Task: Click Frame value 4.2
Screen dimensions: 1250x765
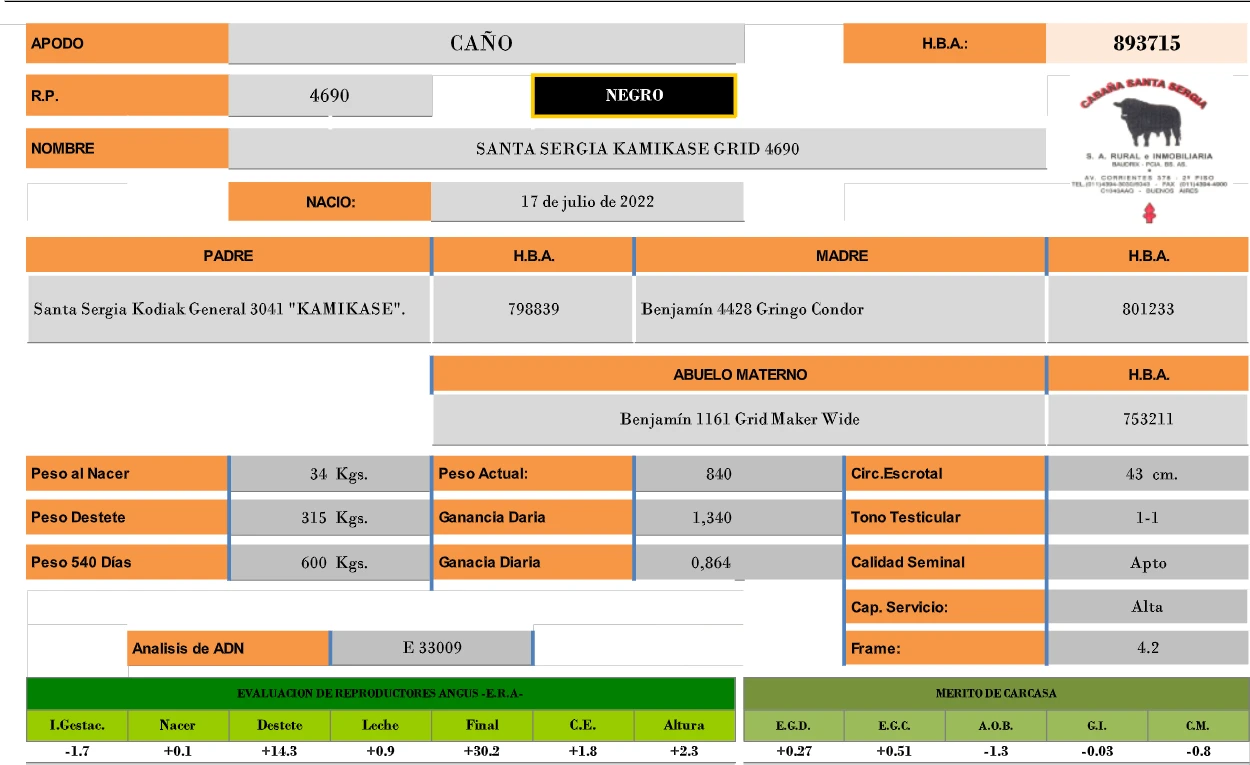Action: tap(1148, 647)
